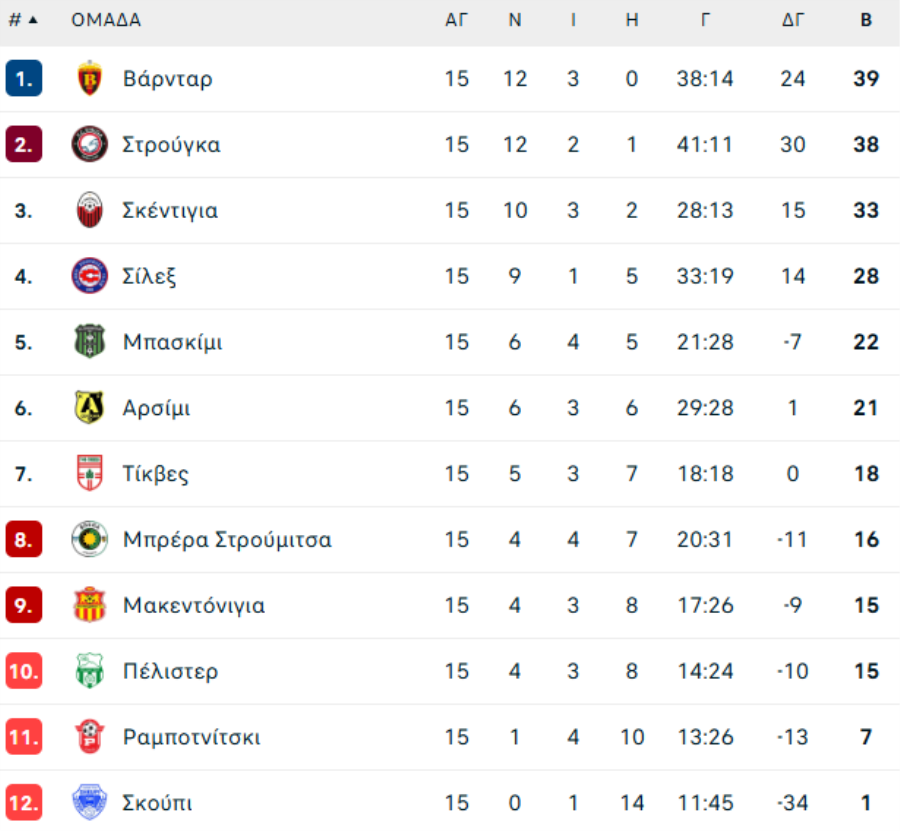Click the Μπρέρα Στρούμιτσα logo
The height and width of the screenshot is (831, 900).
click(90, 540)
